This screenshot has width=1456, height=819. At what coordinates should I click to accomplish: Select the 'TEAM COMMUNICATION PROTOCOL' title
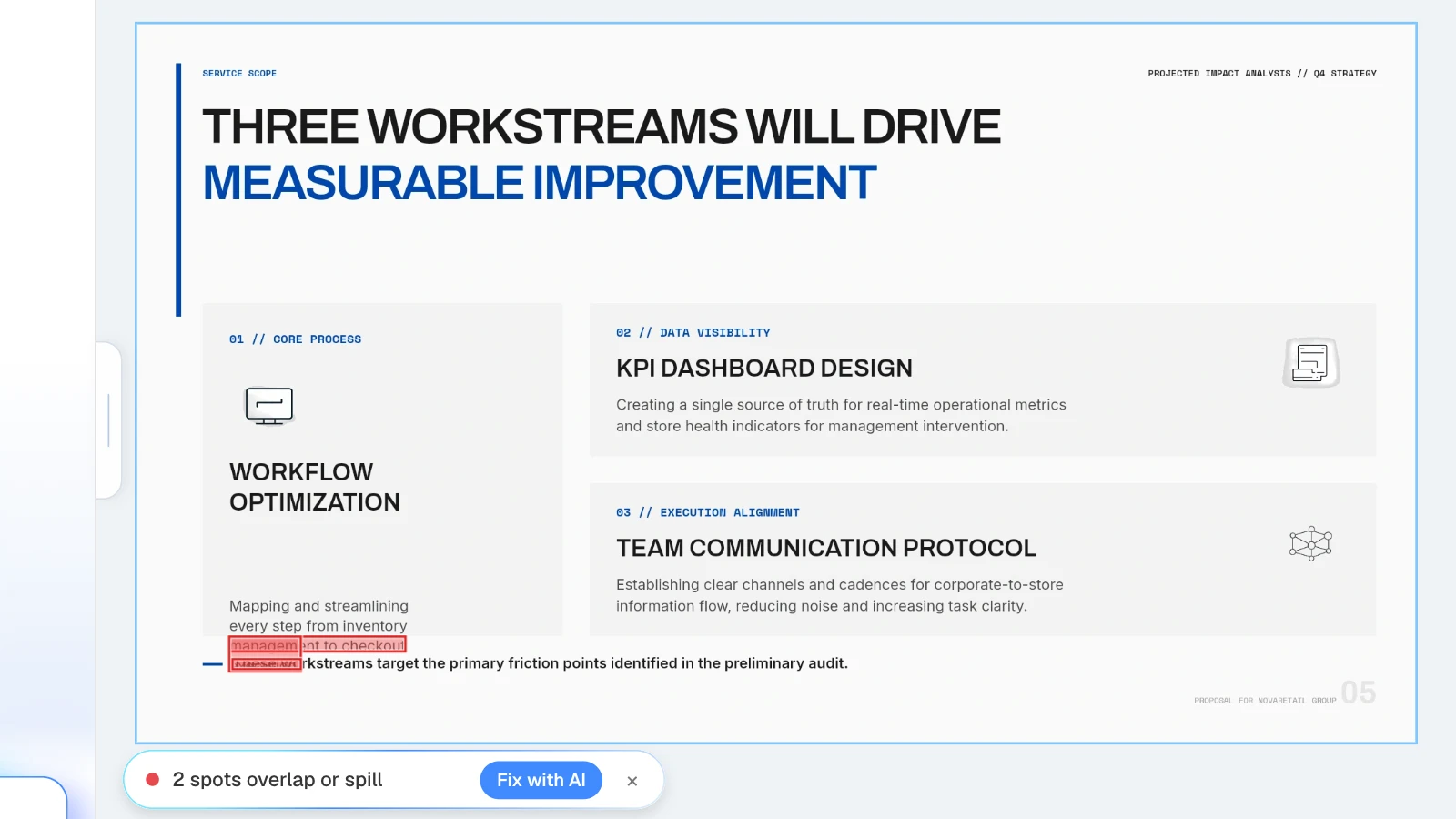coord(826,548)
